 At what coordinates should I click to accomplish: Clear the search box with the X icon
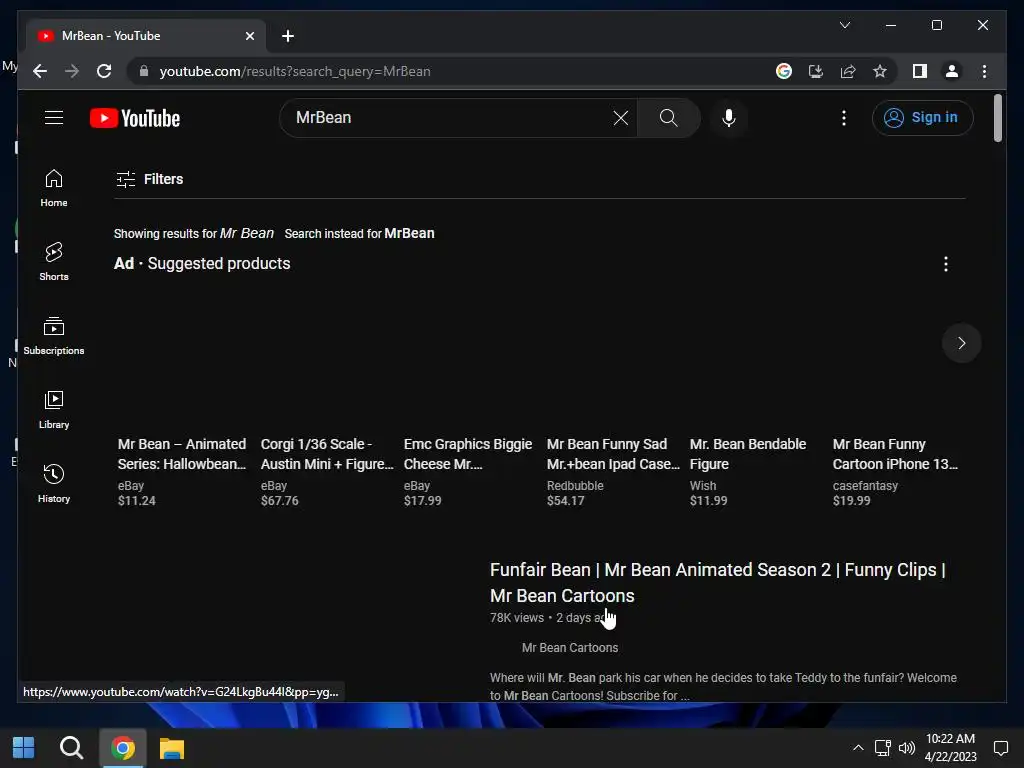point(620,118)
